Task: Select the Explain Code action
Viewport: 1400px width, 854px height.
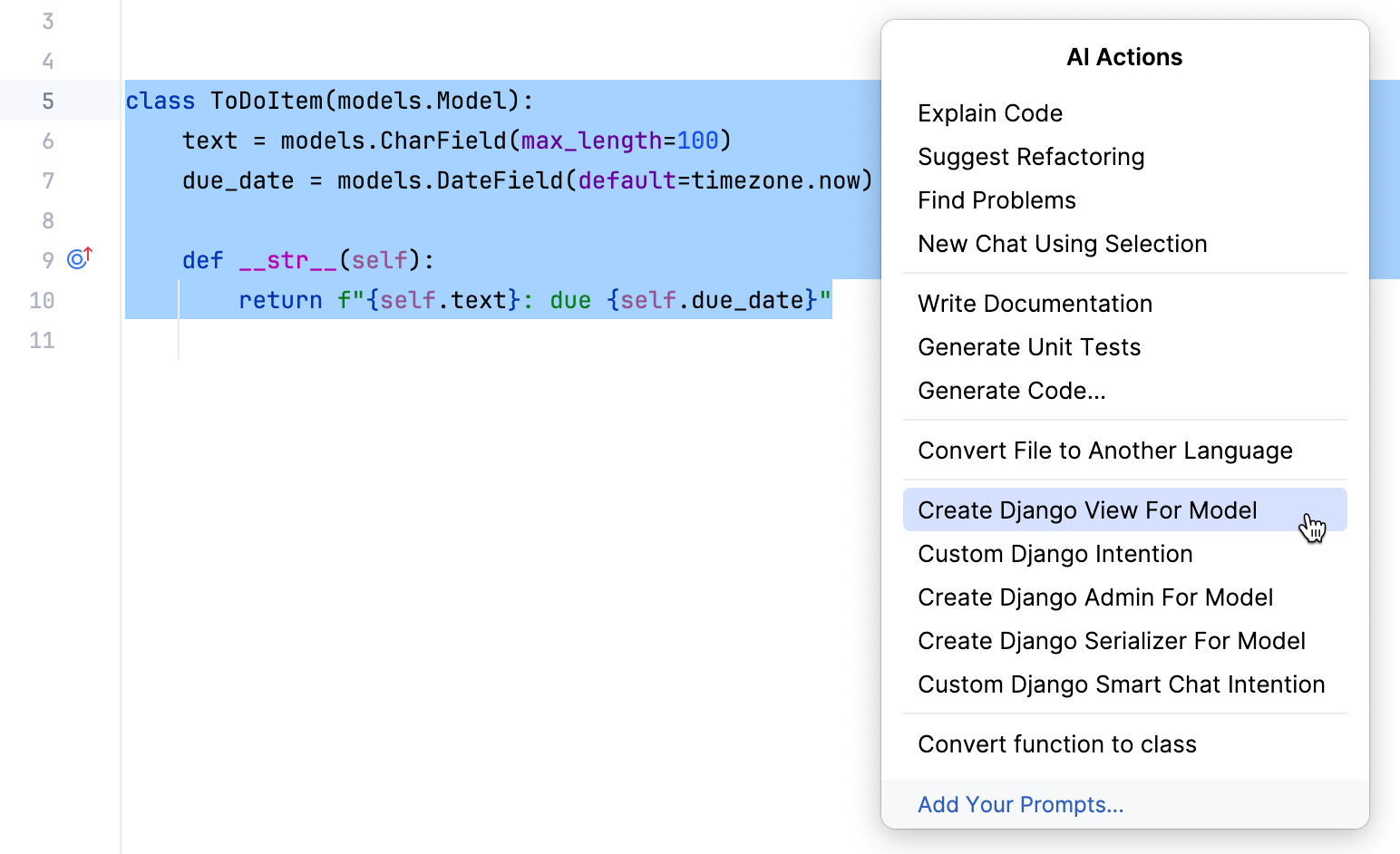Action: pyautogui.click(x=989, y=112)
